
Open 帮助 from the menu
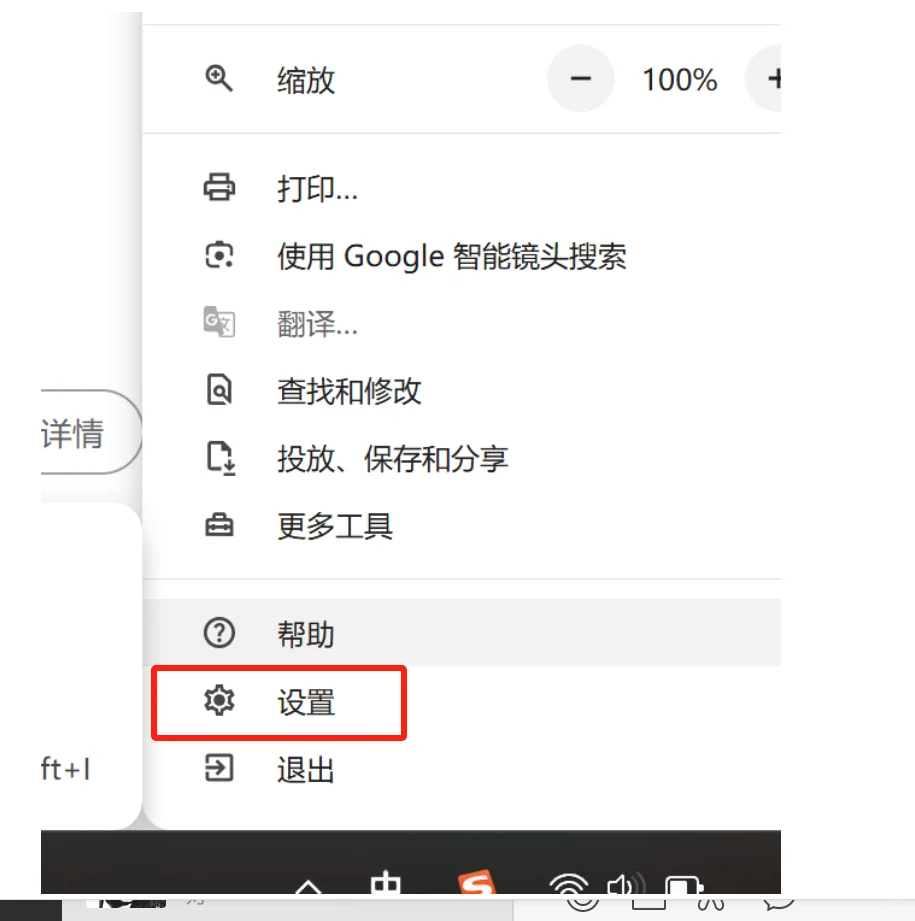305,632
